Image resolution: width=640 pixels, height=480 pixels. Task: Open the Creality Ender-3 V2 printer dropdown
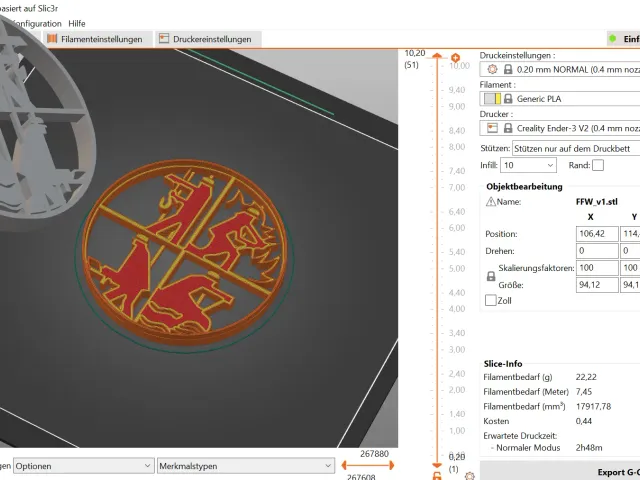(560, 128)
